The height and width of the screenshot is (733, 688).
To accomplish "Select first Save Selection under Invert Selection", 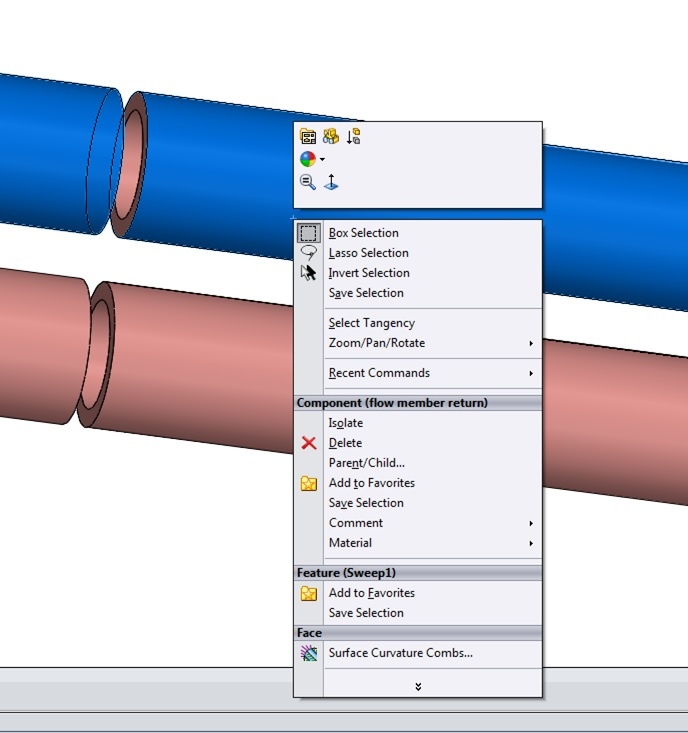I will click(366, 293).
